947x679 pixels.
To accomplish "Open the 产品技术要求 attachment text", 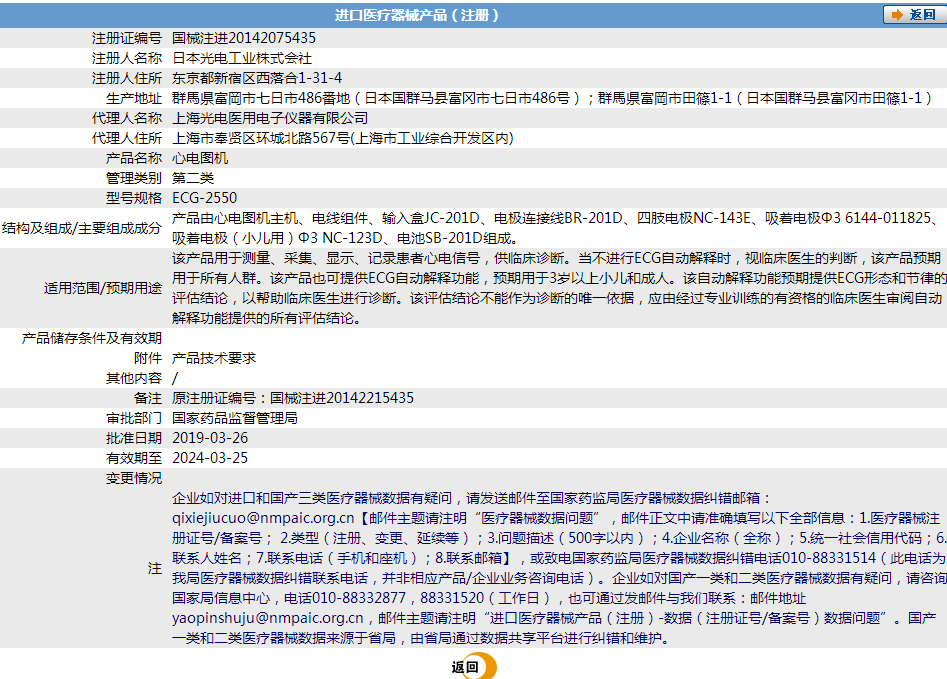I will pyautogui.click(x=214, y=358).
